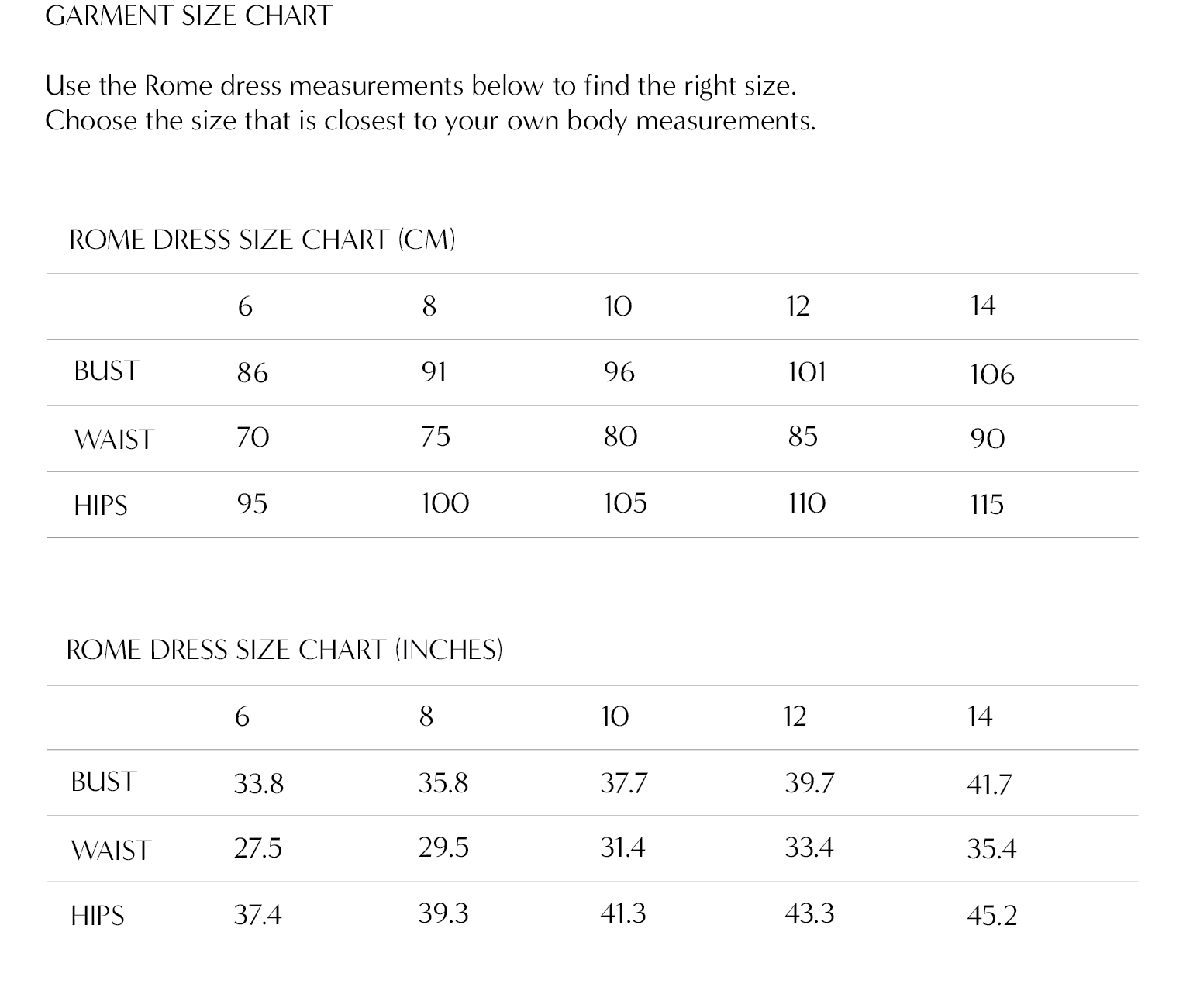Select size 14 header in inches chart
This screenshot has width=1193, height=1008.
980,716
